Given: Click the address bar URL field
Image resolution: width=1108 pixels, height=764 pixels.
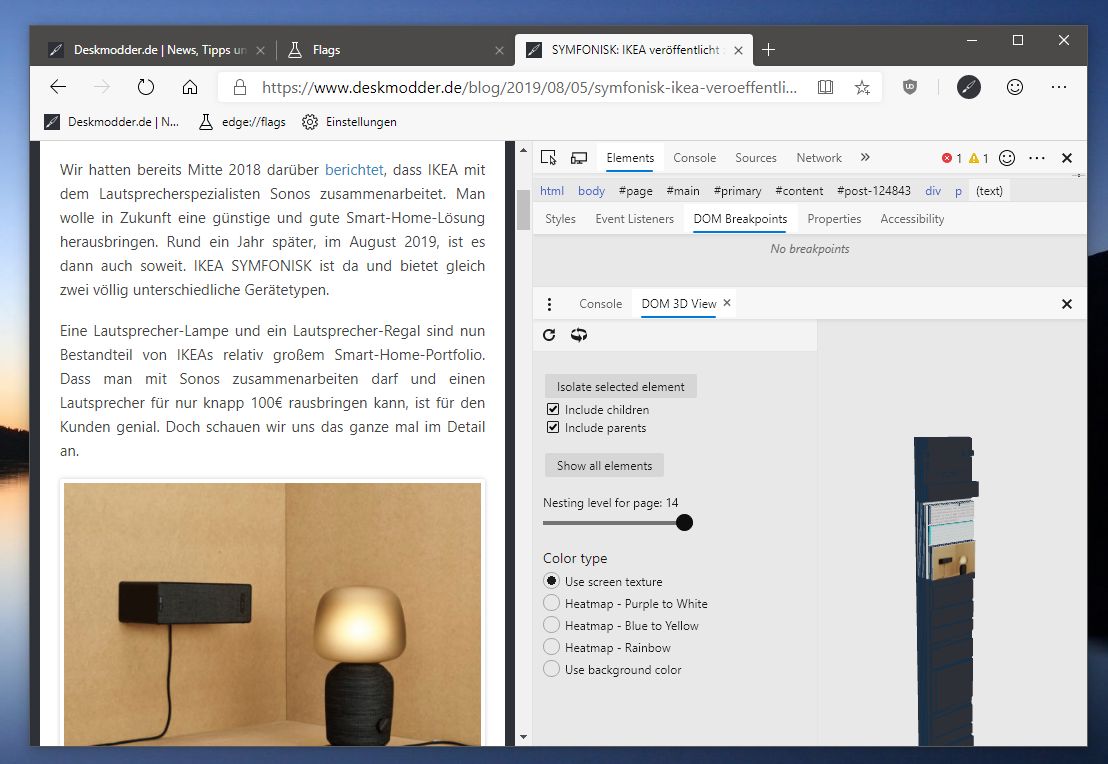Looking at the screenshot, I should click(529, 87).
